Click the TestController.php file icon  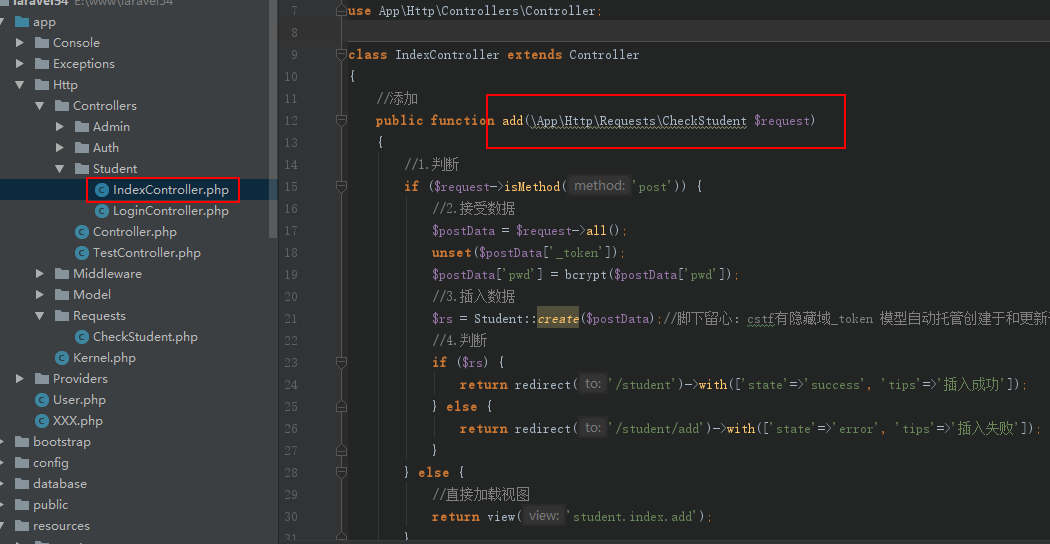tap(81, 253)
